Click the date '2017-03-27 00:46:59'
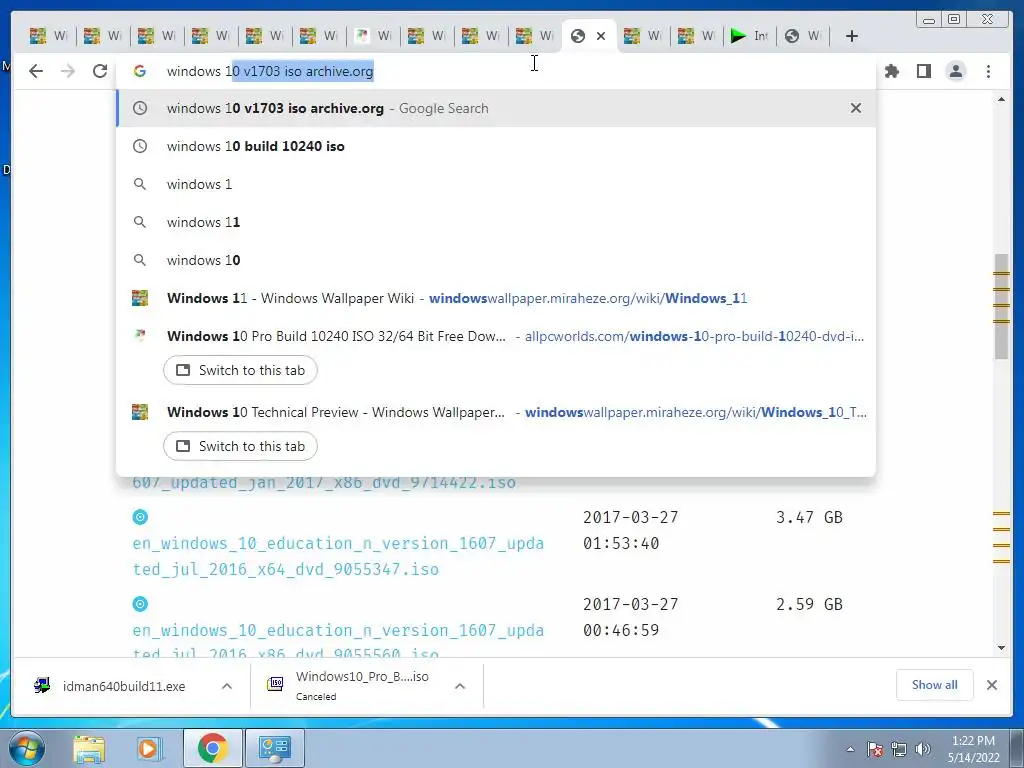The height and width of the screenshot is (768, 1024). (x=630, y=617)
